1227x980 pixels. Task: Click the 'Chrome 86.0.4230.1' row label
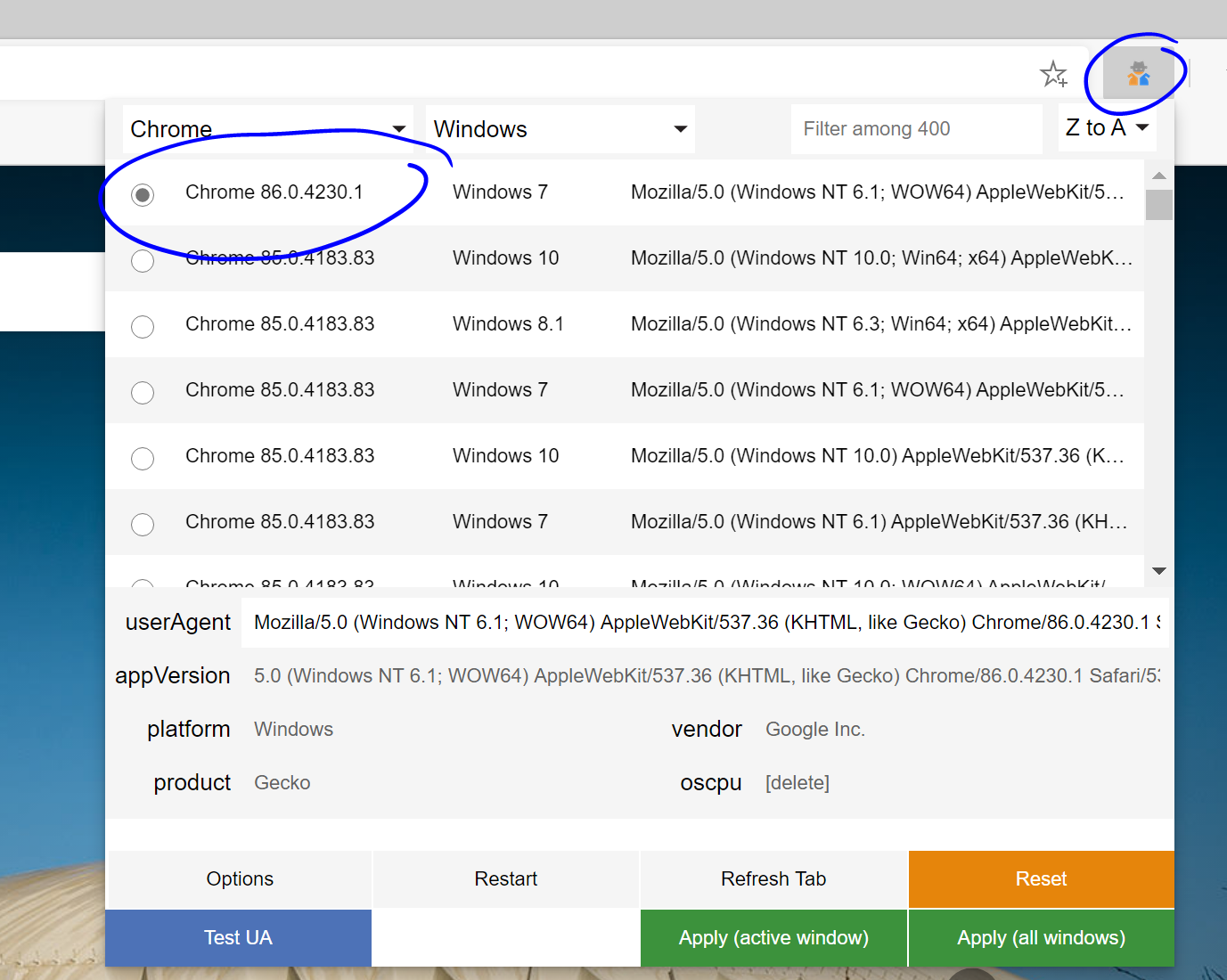click(274, 192)
